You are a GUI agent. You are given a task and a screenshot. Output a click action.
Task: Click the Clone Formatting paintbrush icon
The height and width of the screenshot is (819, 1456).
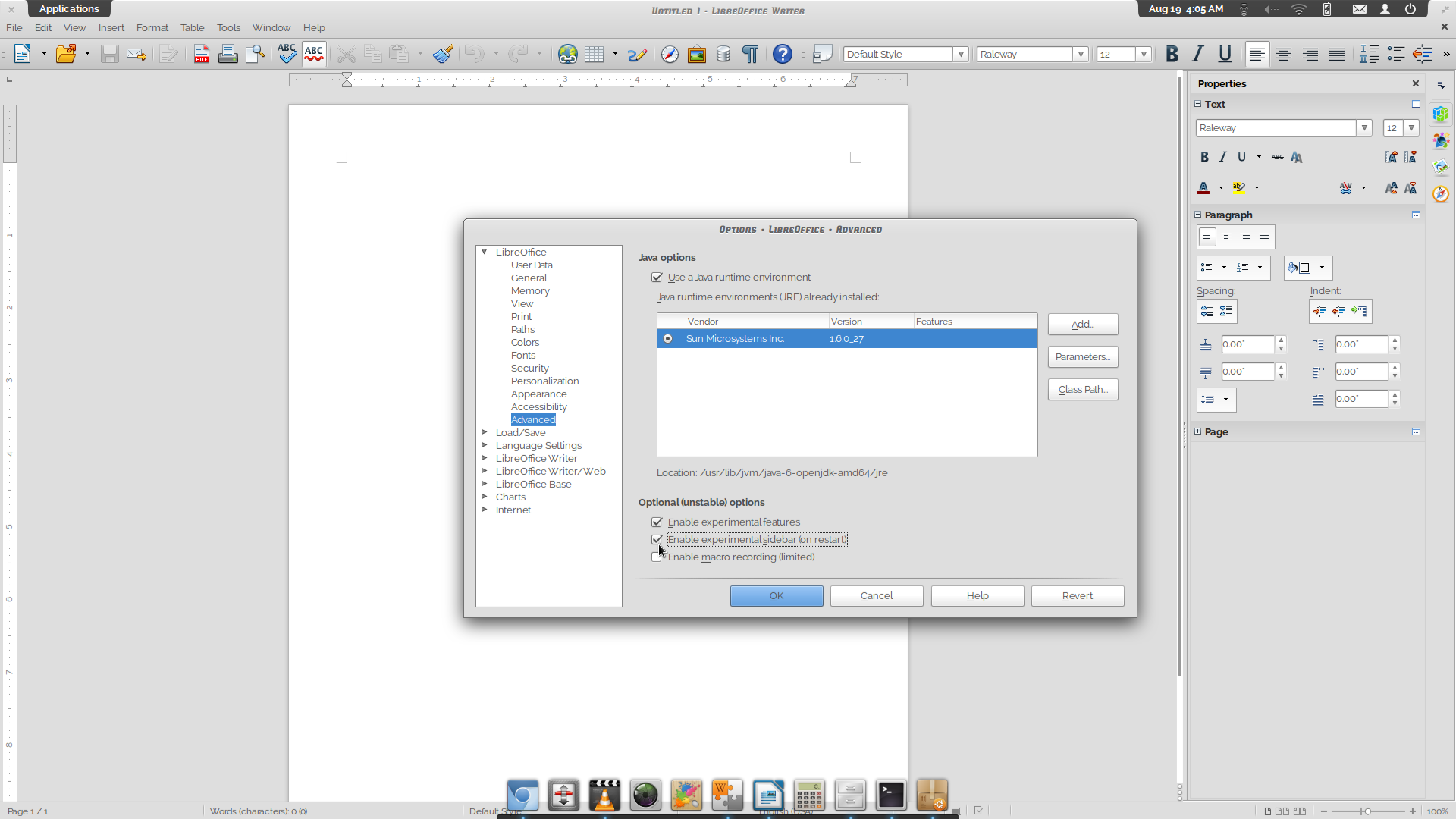pyautogui.click(x=443, y=54)
